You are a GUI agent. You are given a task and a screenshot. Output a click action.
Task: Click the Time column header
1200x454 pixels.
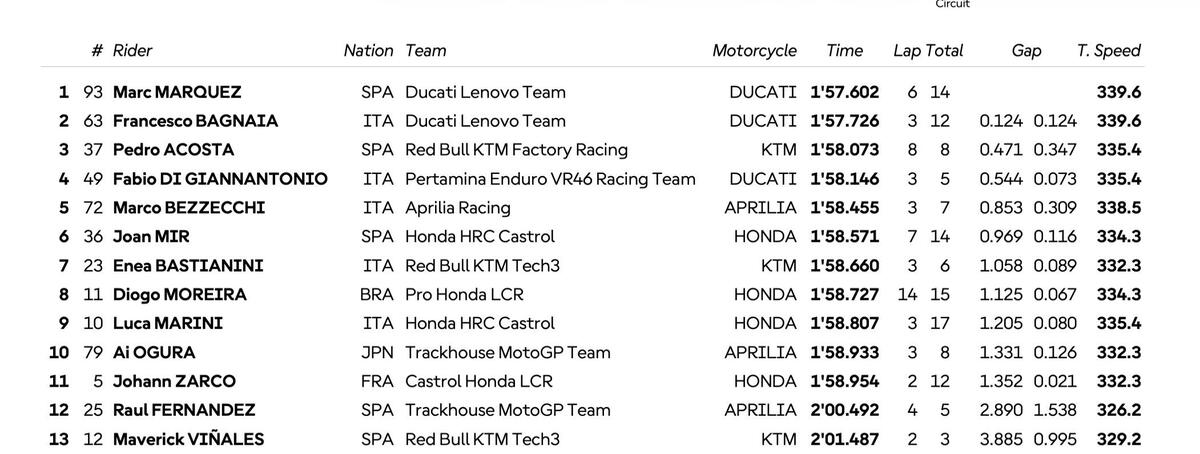click(x=844, y=51)
